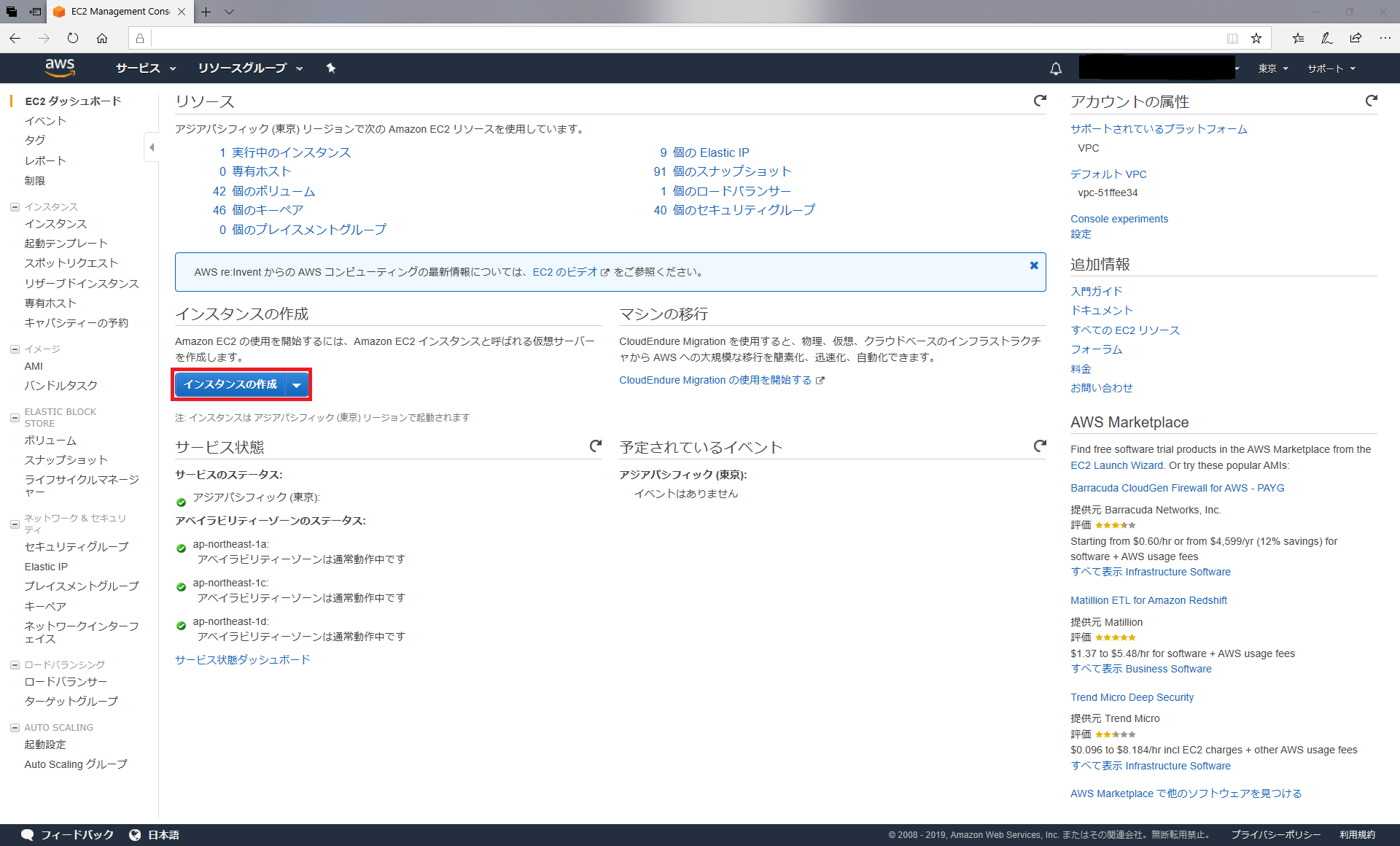
Task: Open リソースグループ menu
Action: (x=250, y=68)
